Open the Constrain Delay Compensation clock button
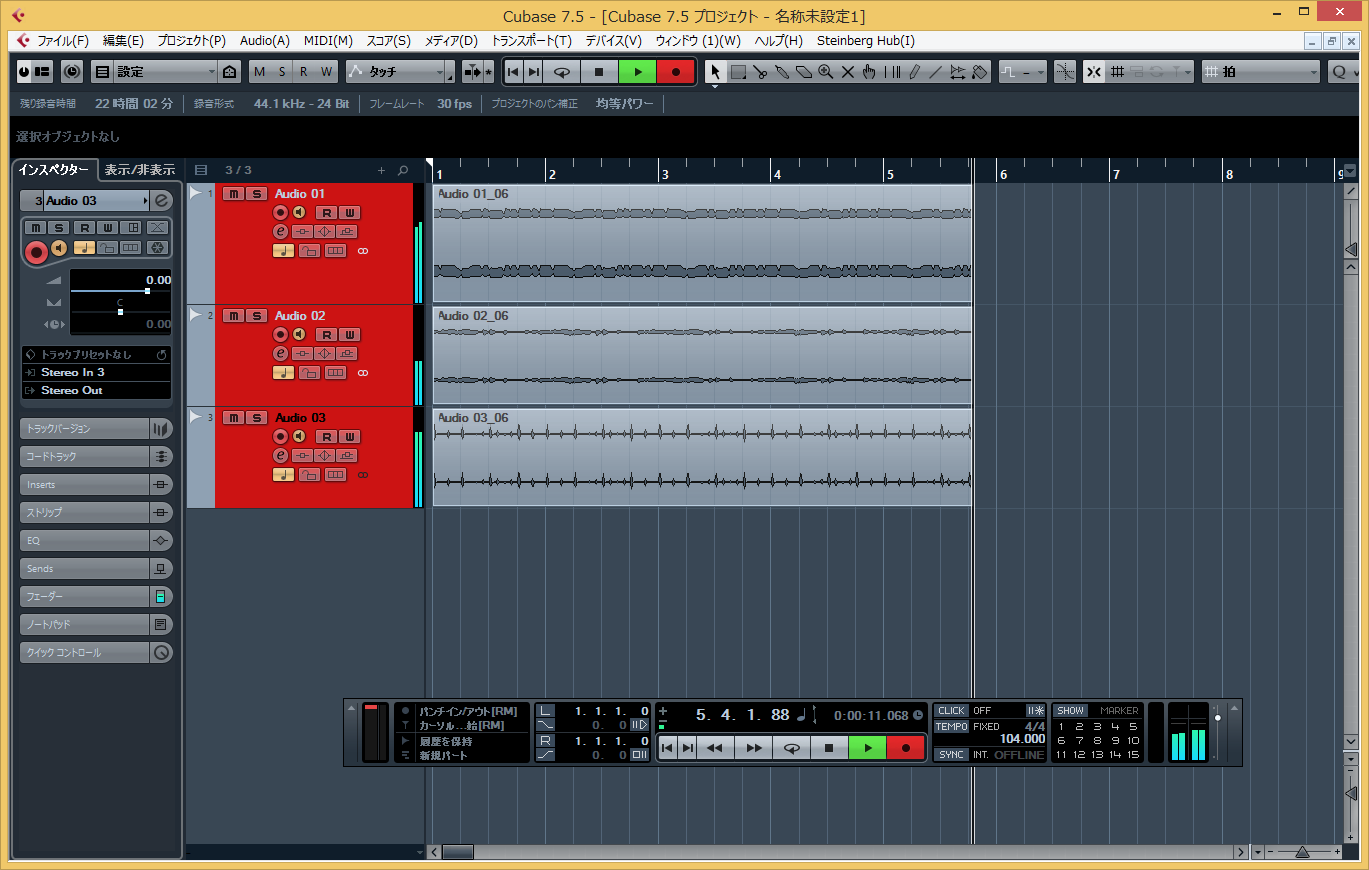 tap(72, 72)
